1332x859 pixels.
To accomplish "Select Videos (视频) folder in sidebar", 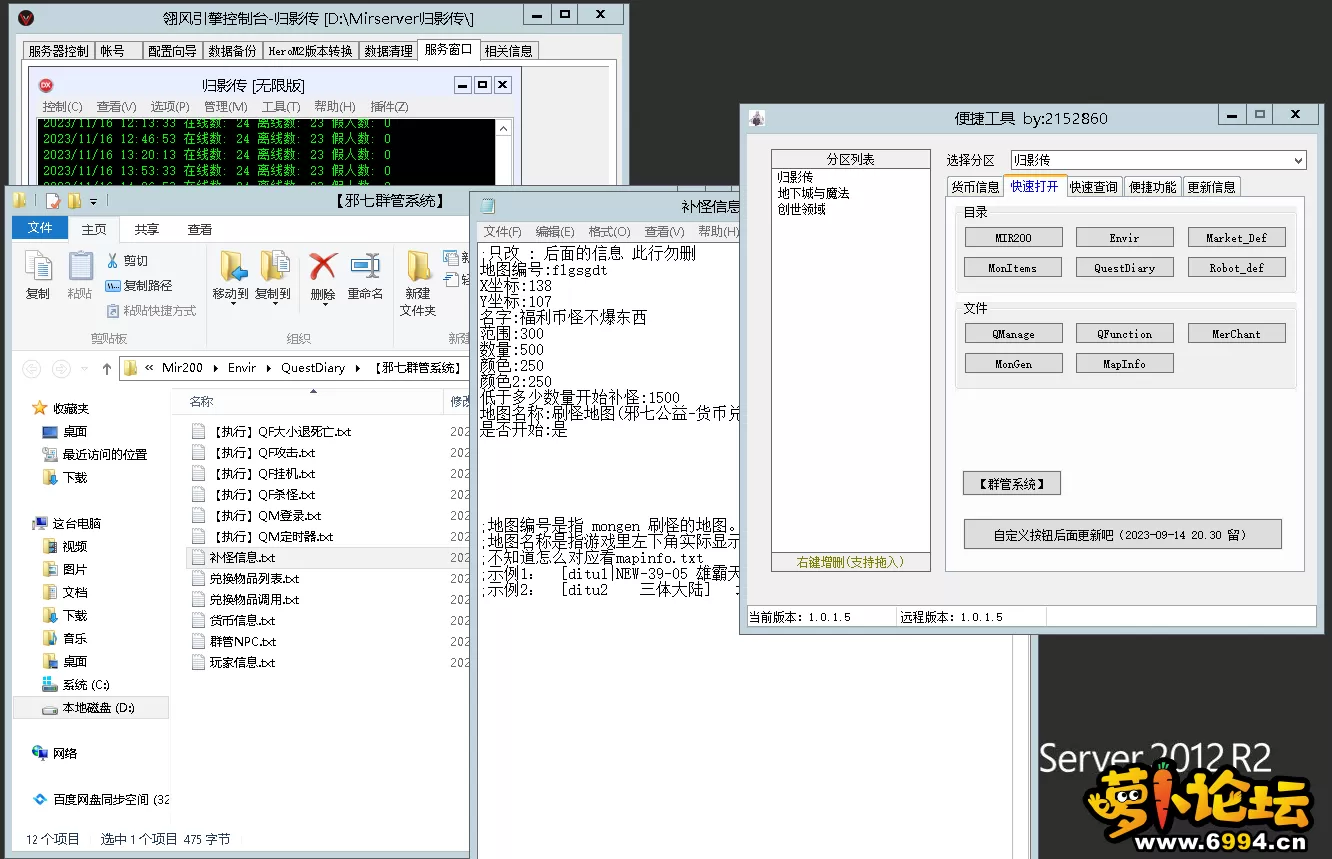I will pyautogui.click(x=65, y=546).
